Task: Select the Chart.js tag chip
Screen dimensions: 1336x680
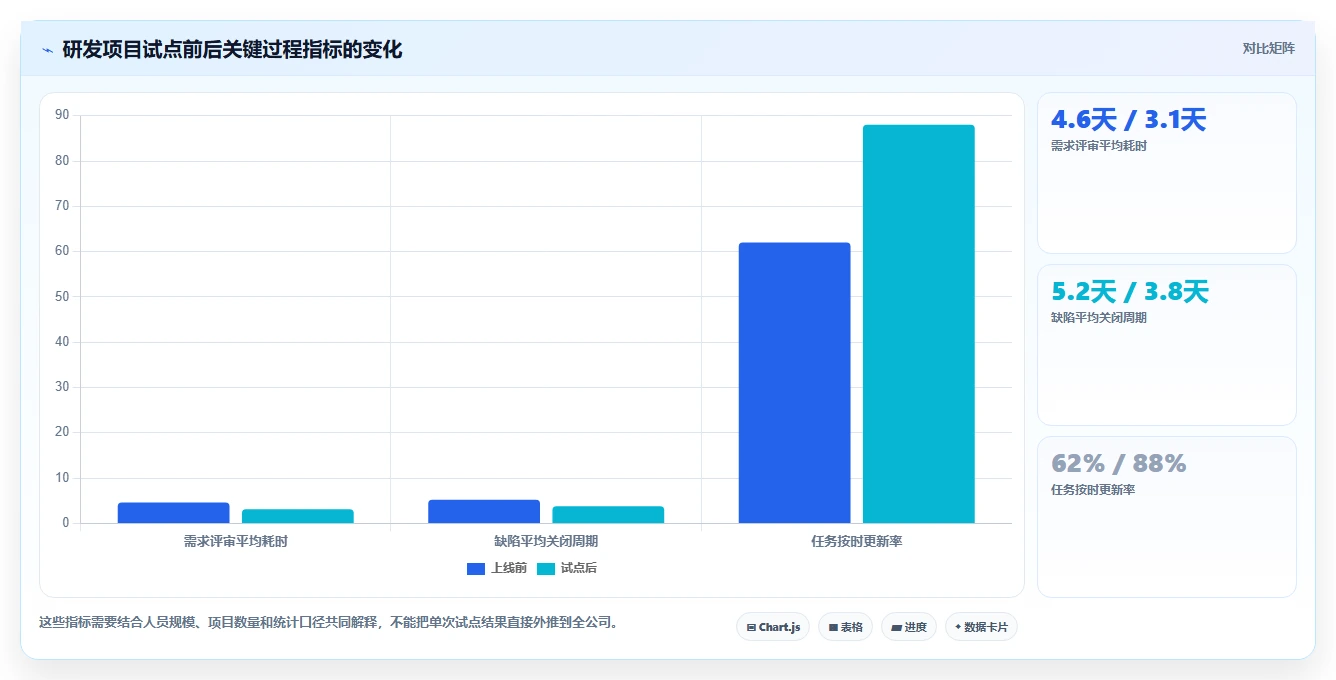Action: [773, 627]
